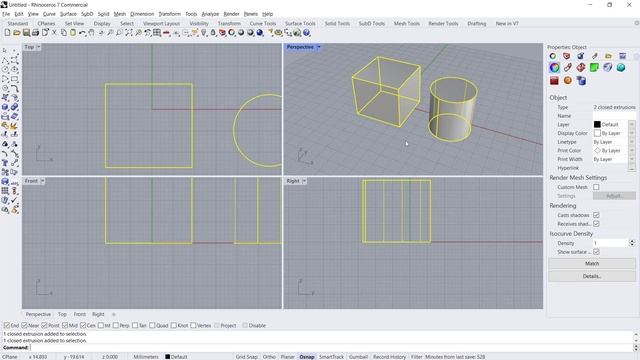Click the Save disk icon
This screenshot has width=640, height=360.
point(26,33)
